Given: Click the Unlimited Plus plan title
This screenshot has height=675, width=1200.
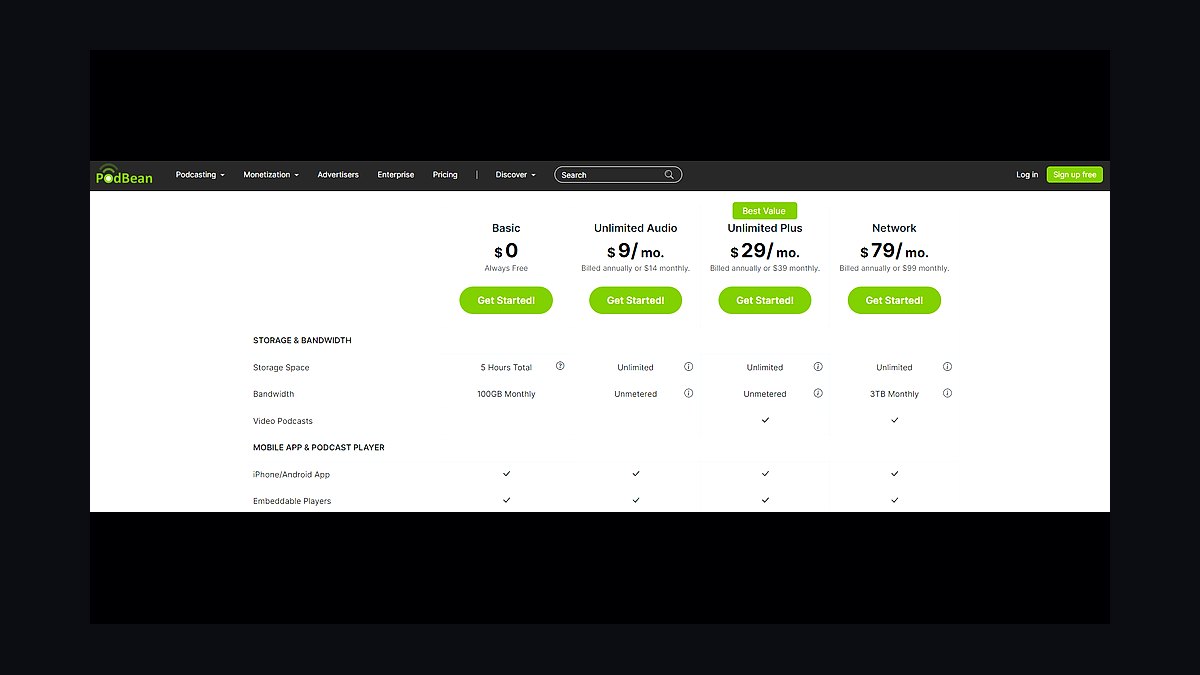Looking at the screenshot, I should pyautogui.click(x=765, y=228).
